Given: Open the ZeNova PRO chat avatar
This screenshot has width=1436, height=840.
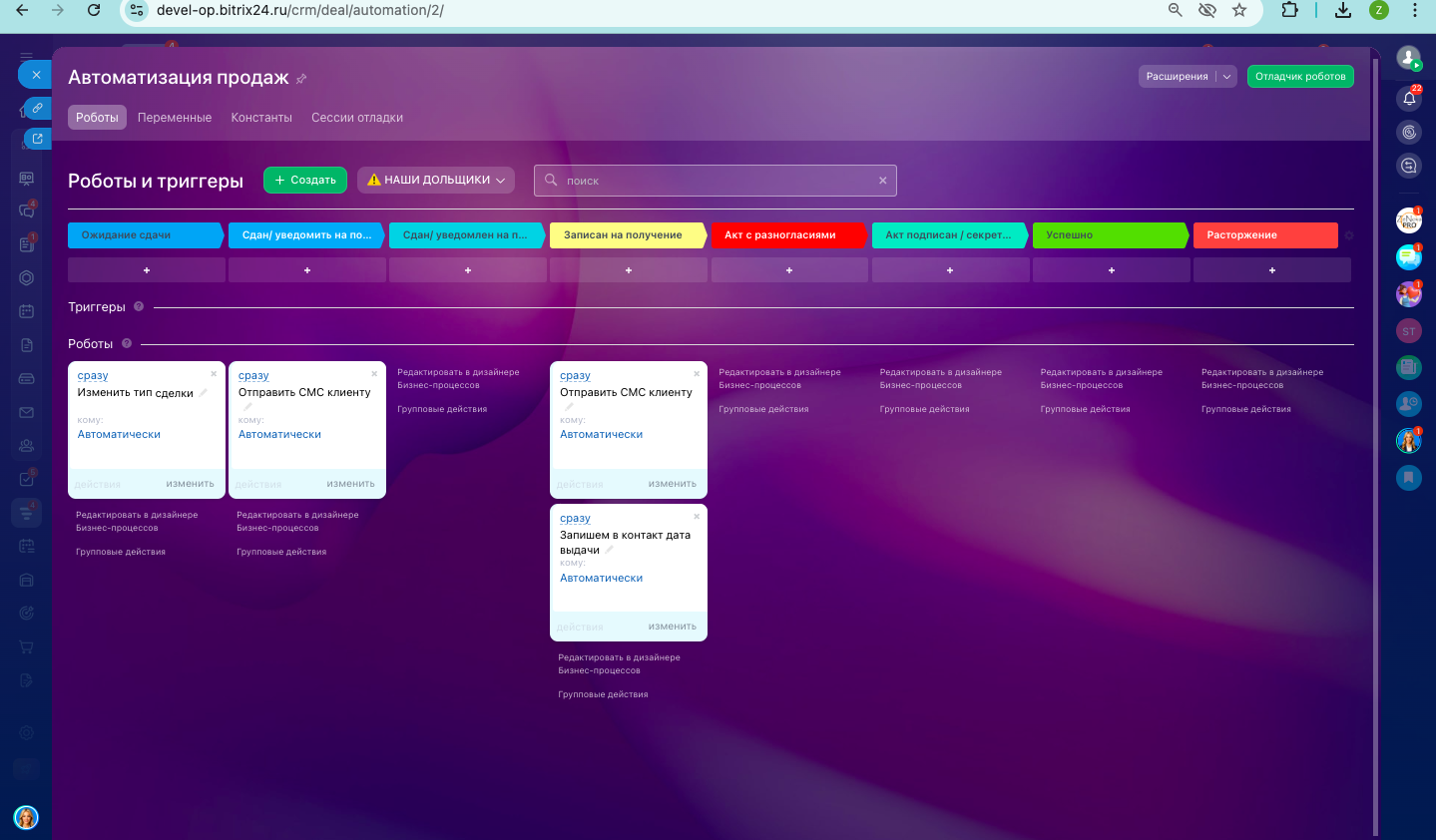Looking at the screenshot, I should pyautogui.click(x=1408, y=221).
